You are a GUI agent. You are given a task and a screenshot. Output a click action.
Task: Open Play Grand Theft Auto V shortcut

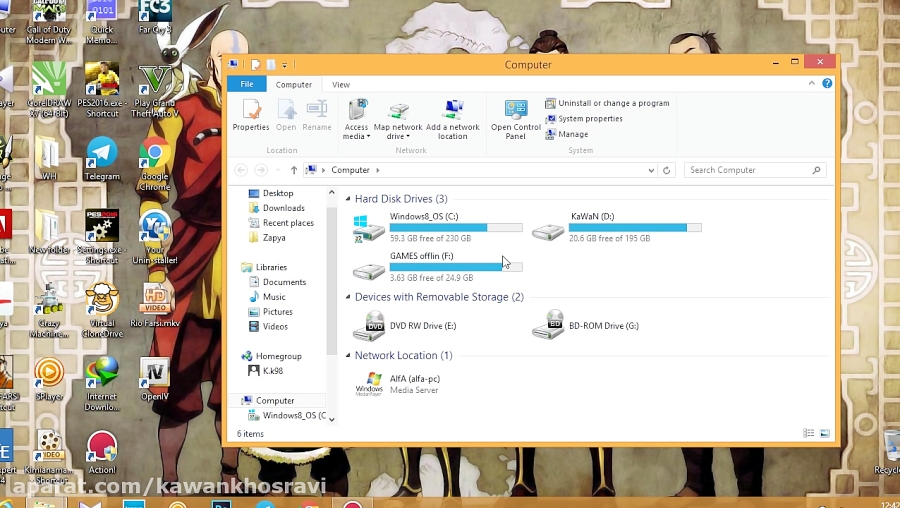[x=154, y=91]
